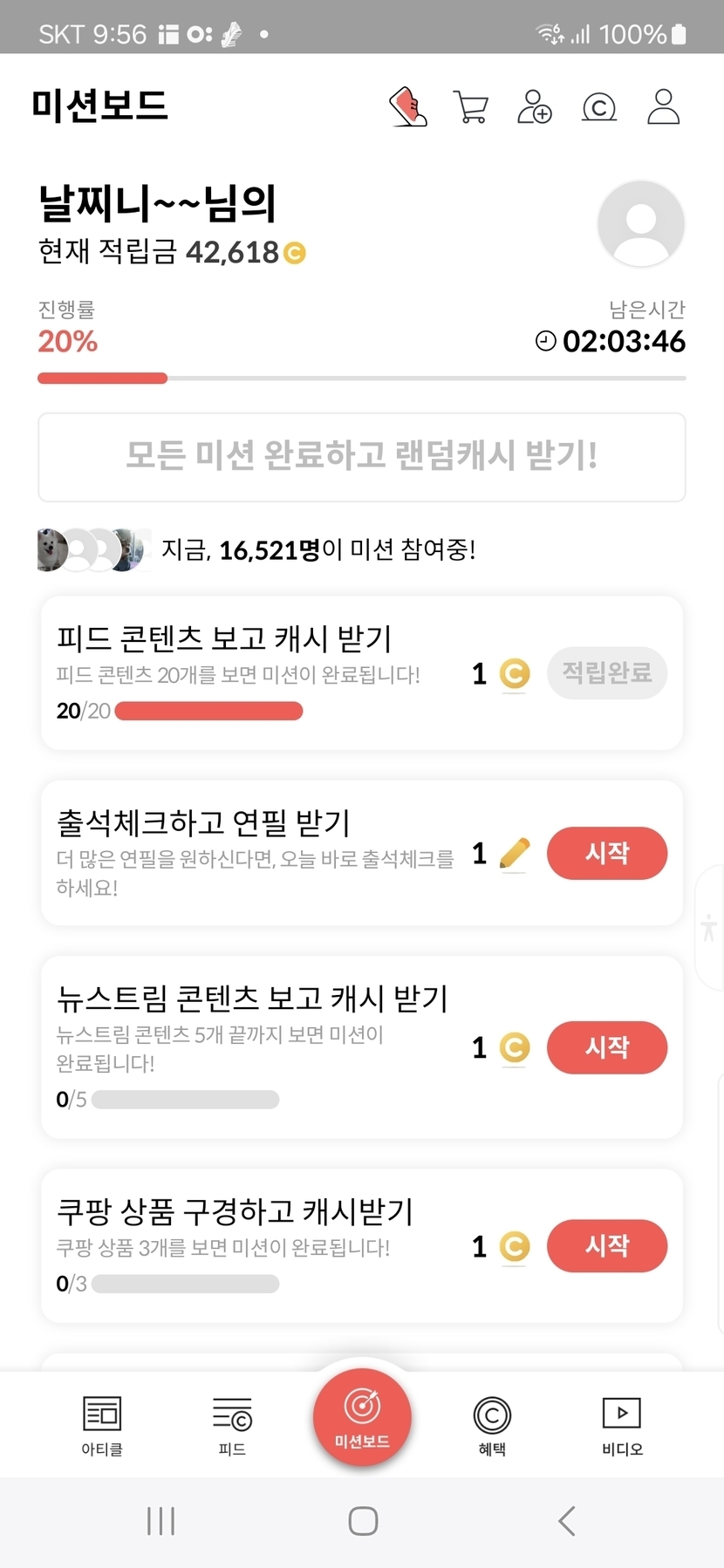Switch to the 아티클 tab
724x1568 pixels.
click(x=102, y=1425)
